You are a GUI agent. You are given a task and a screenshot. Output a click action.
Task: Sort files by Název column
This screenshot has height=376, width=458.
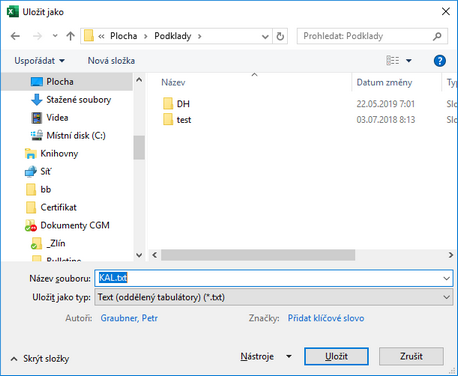(x=173, y=82)
